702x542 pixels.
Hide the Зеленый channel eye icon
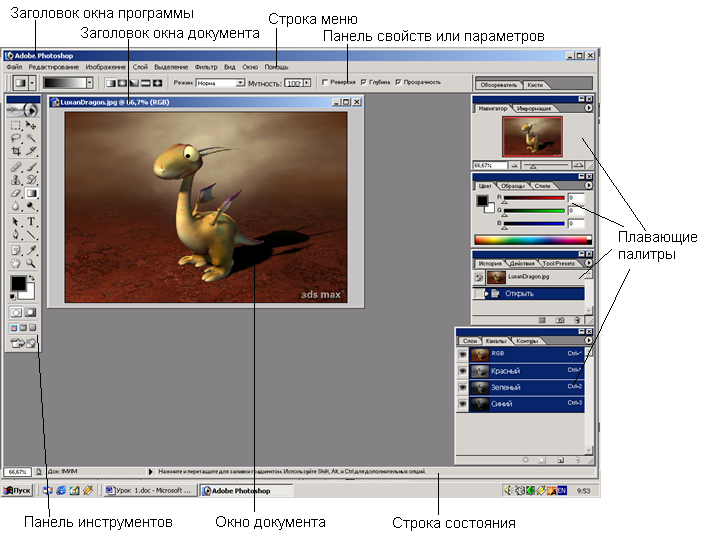[x=462, y=388]
